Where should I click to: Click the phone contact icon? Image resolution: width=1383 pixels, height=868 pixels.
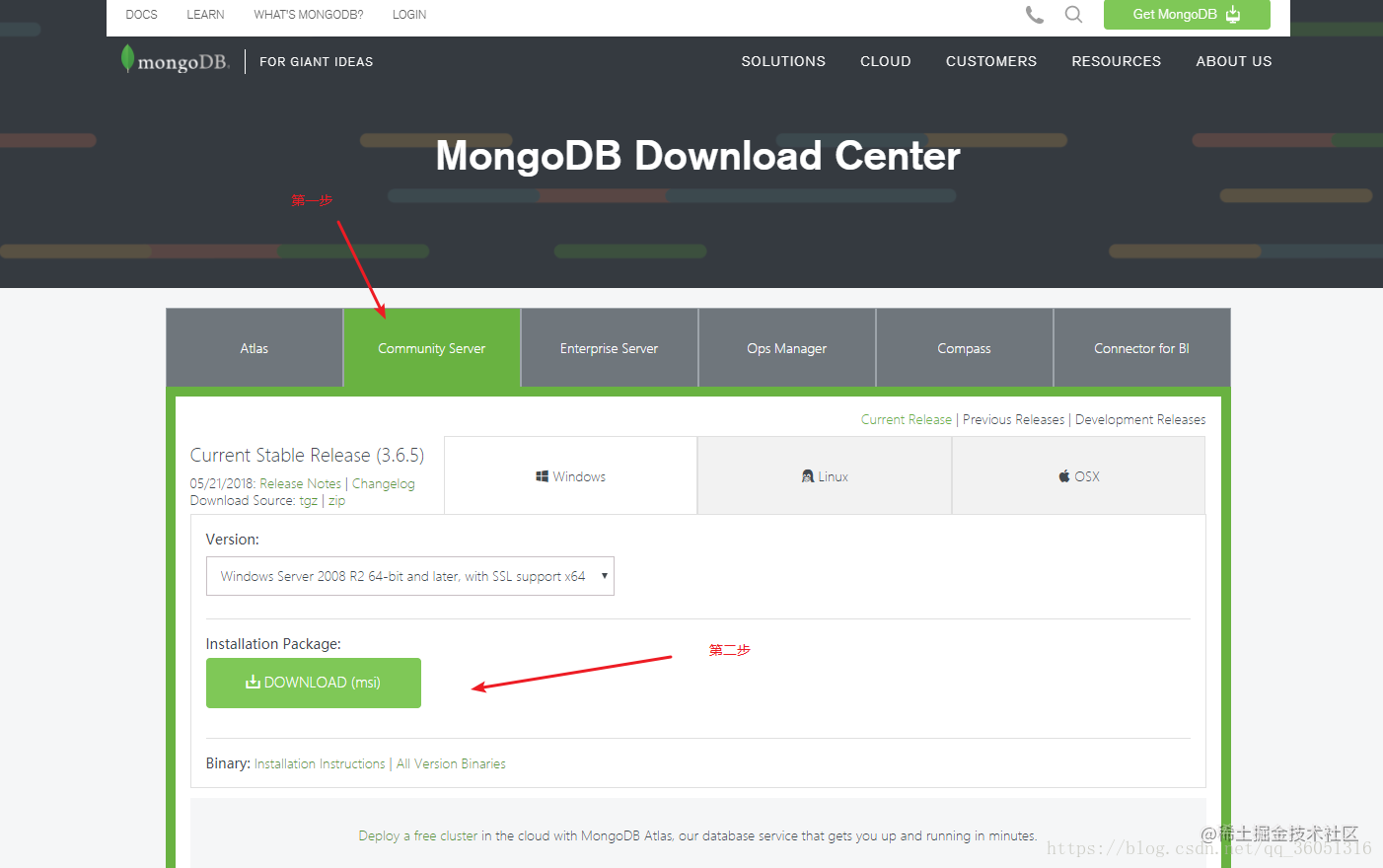coord(1034,15)
